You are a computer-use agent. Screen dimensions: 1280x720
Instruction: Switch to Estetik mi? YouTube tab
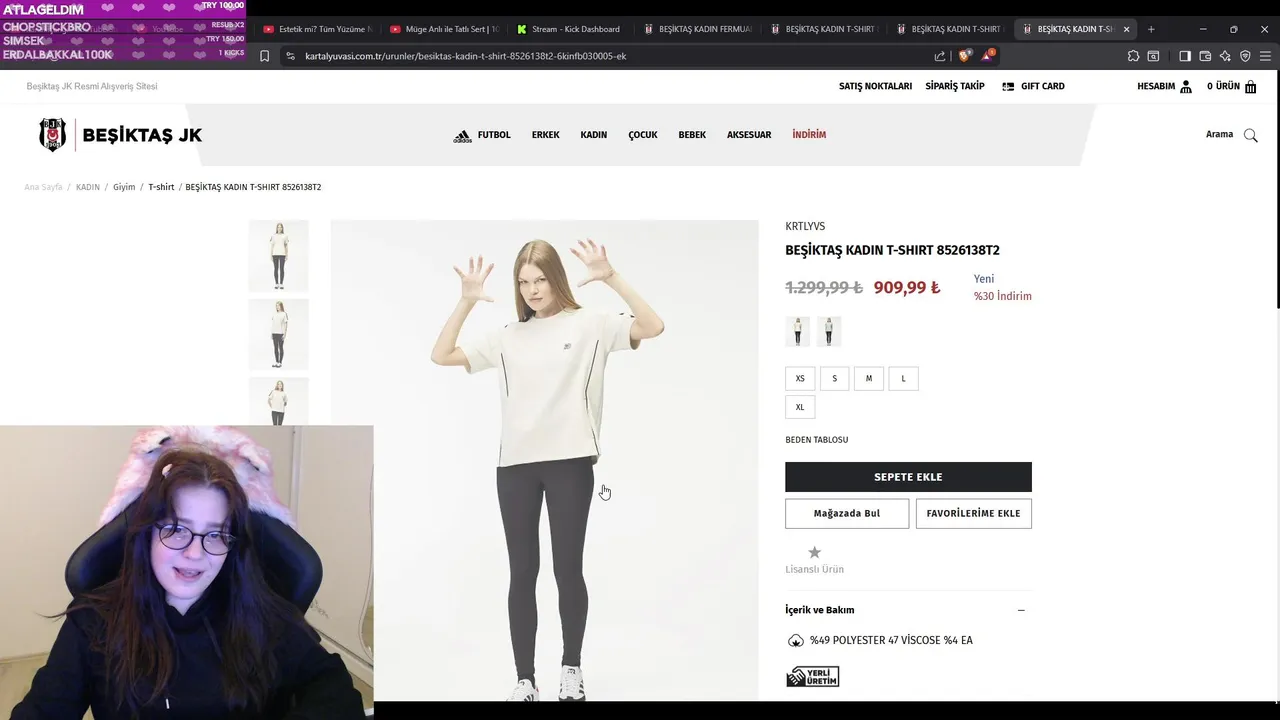318,29
